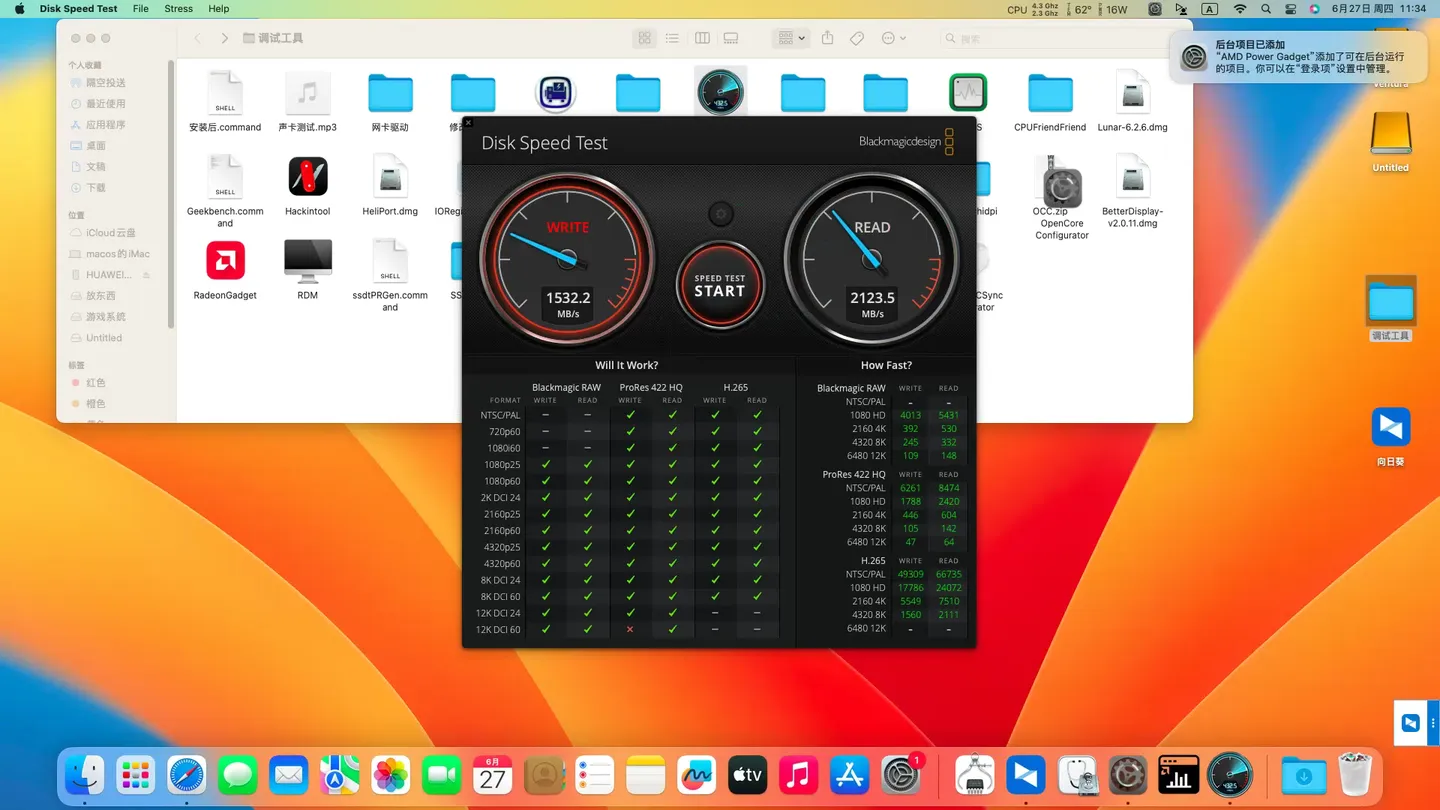
Task: Open Activity Monitor from the Dock
Action: tap(1177, 775)
